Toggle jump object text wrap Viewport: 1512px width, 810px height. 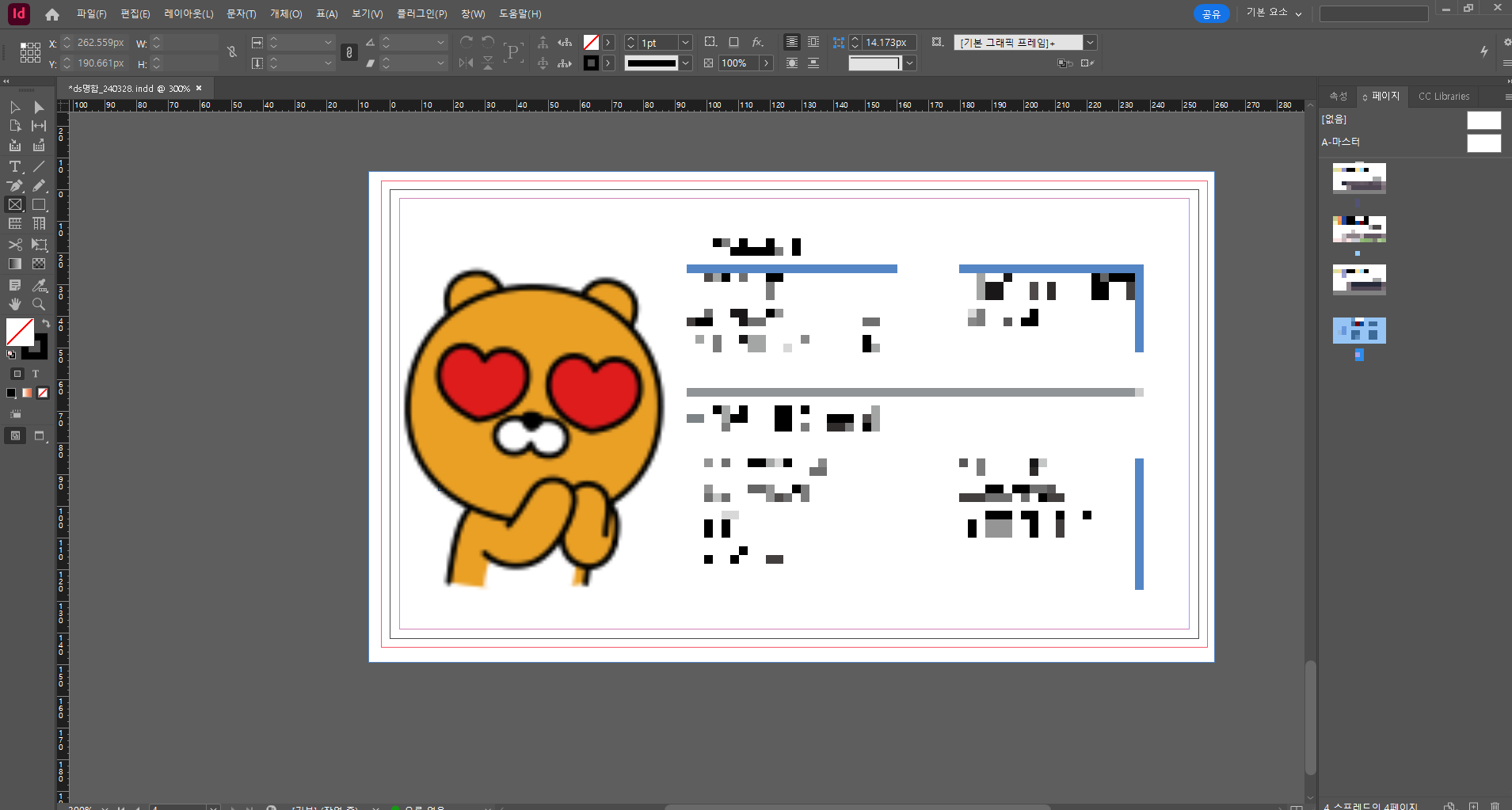coord(813,63)
